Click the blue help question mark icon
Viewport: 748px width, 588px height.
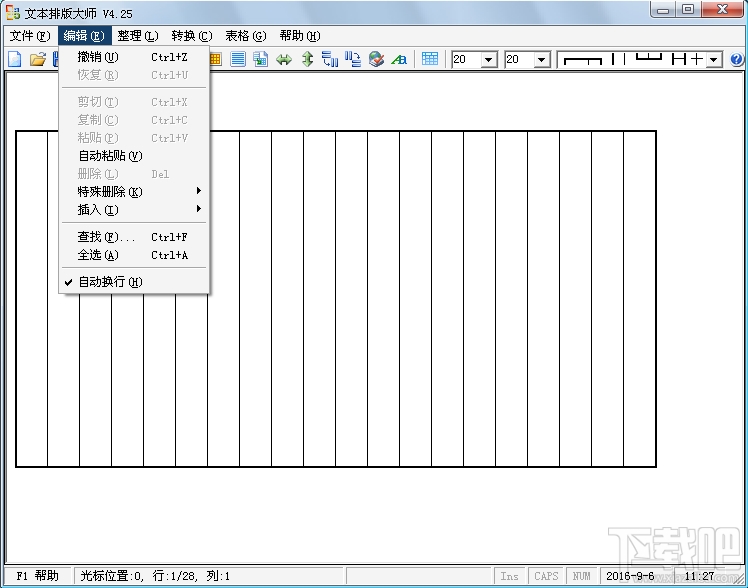(737, 59)
